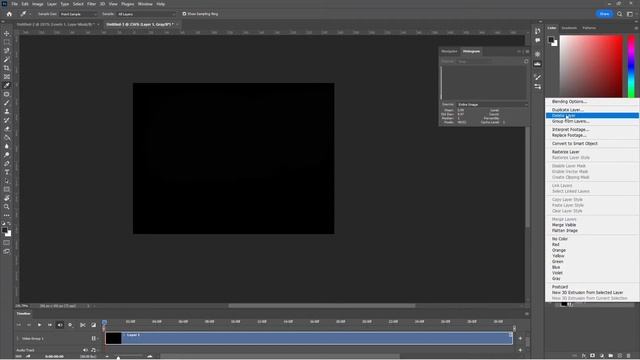The image size is (640, 360).
Task: Open Color panel flyout menu
Action: [x=636, y=28]
